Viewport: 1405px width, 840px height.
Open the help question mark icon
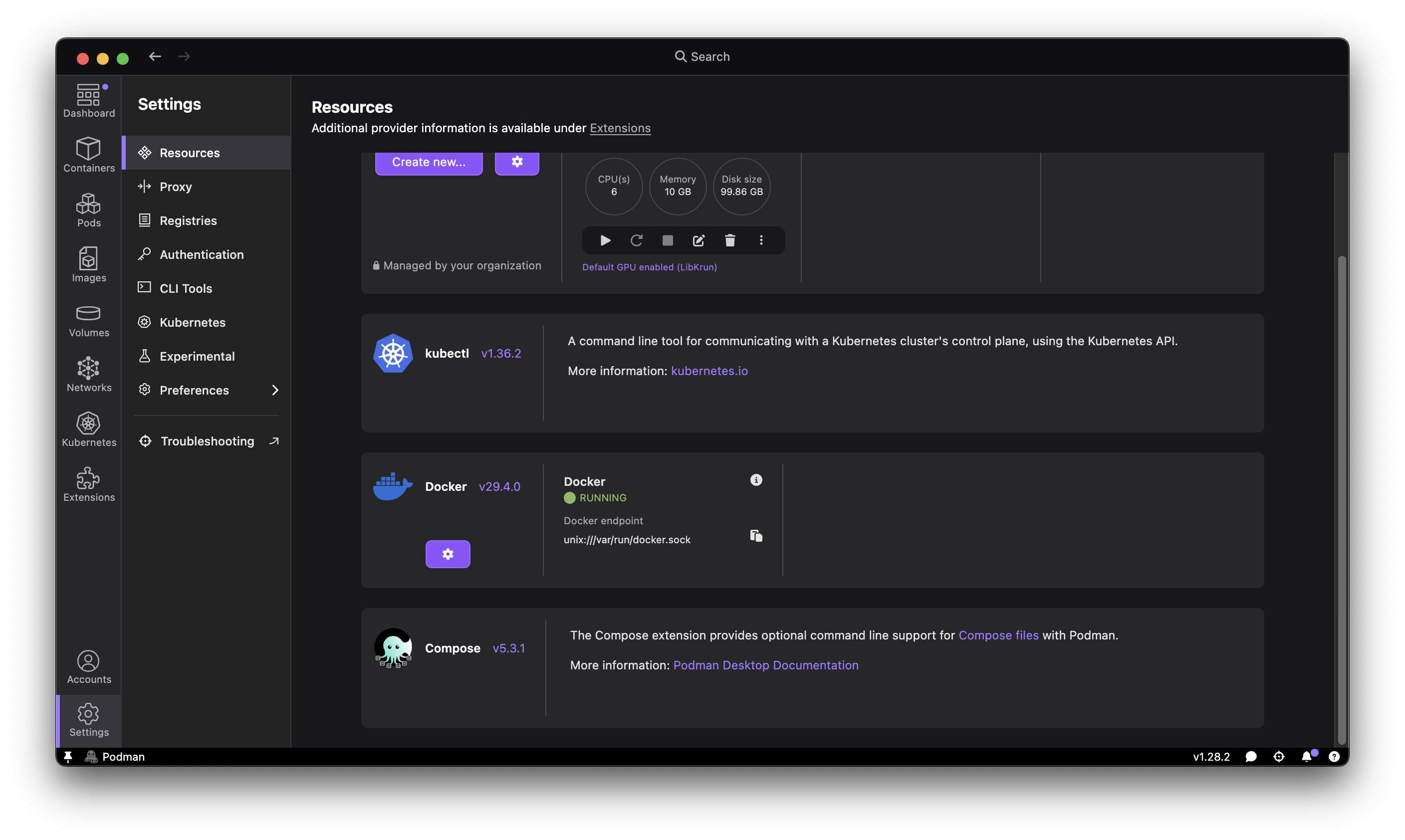[1334, 757]
